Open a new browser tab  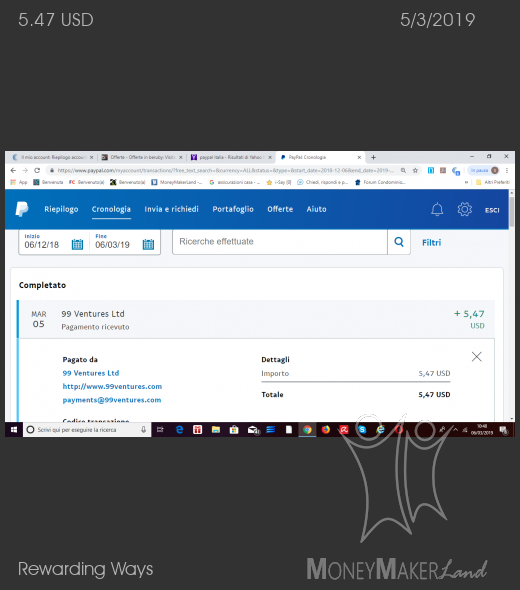[373, 157]
